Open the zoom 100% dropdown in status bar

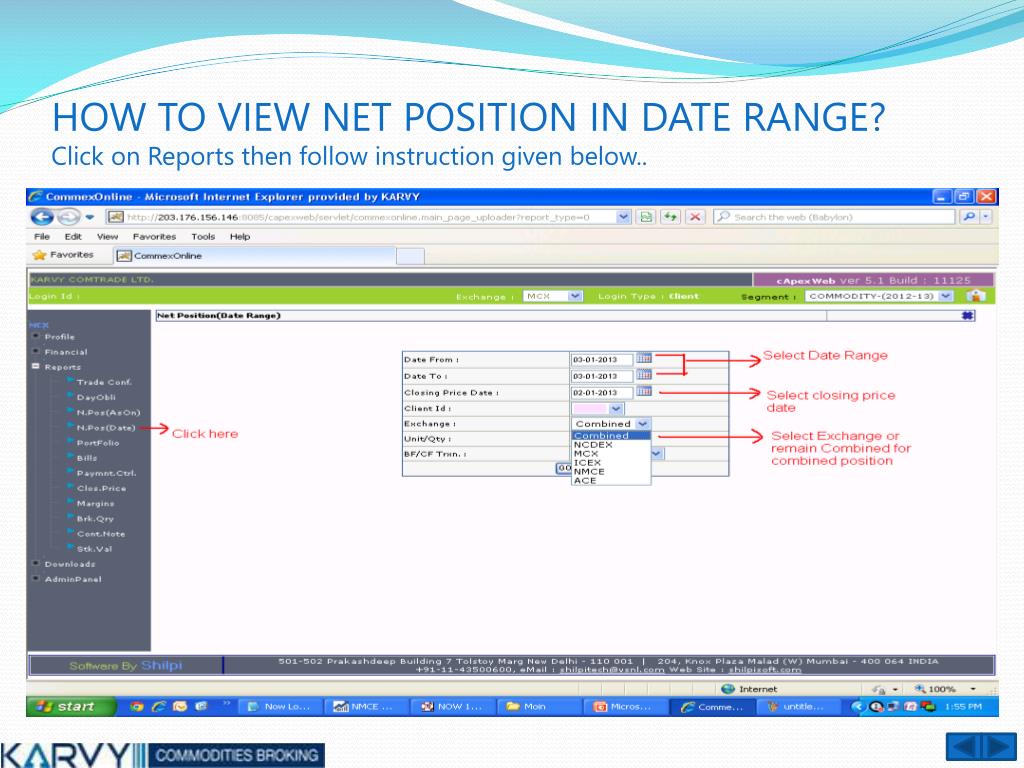coord(973,689)
